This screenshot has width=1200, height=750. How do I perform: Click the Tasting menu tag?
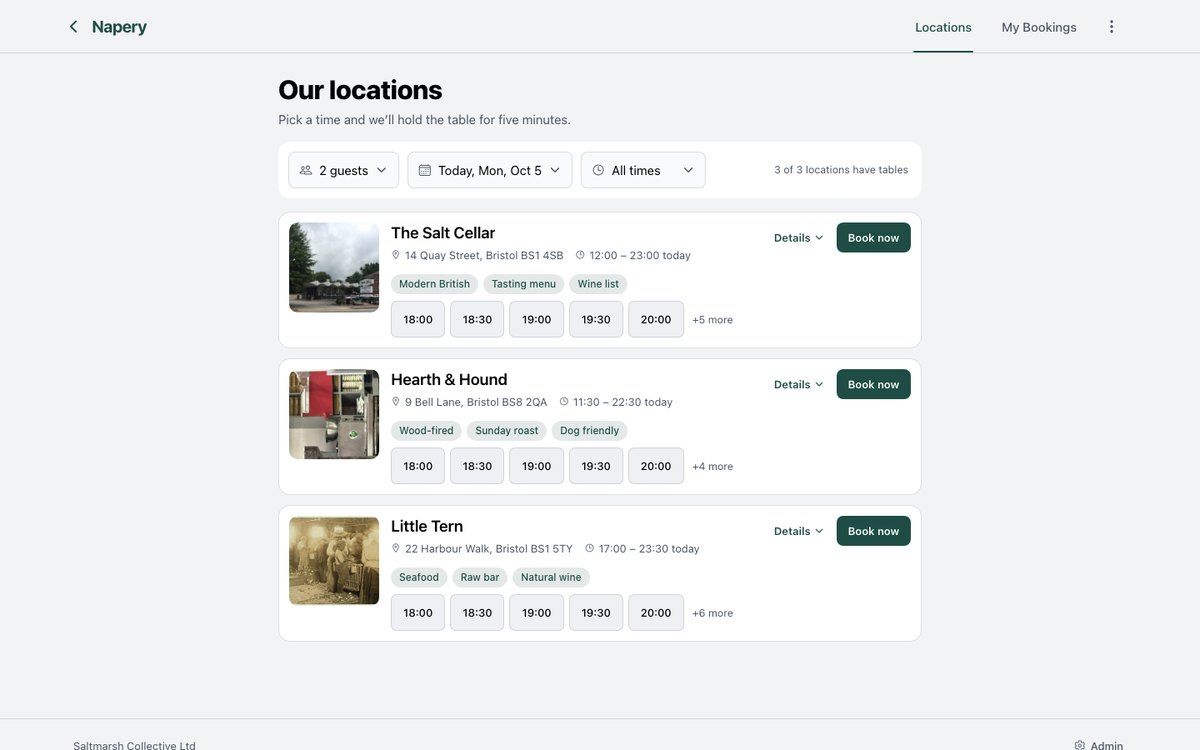(524, 284)
